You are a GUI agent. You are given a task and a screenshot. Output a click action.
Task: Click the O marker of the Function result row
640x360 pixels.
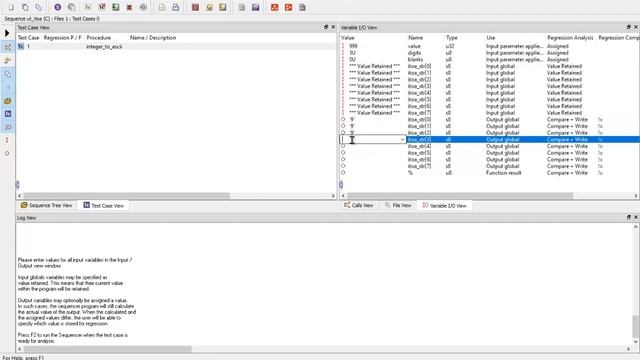[x=343, y=173]
